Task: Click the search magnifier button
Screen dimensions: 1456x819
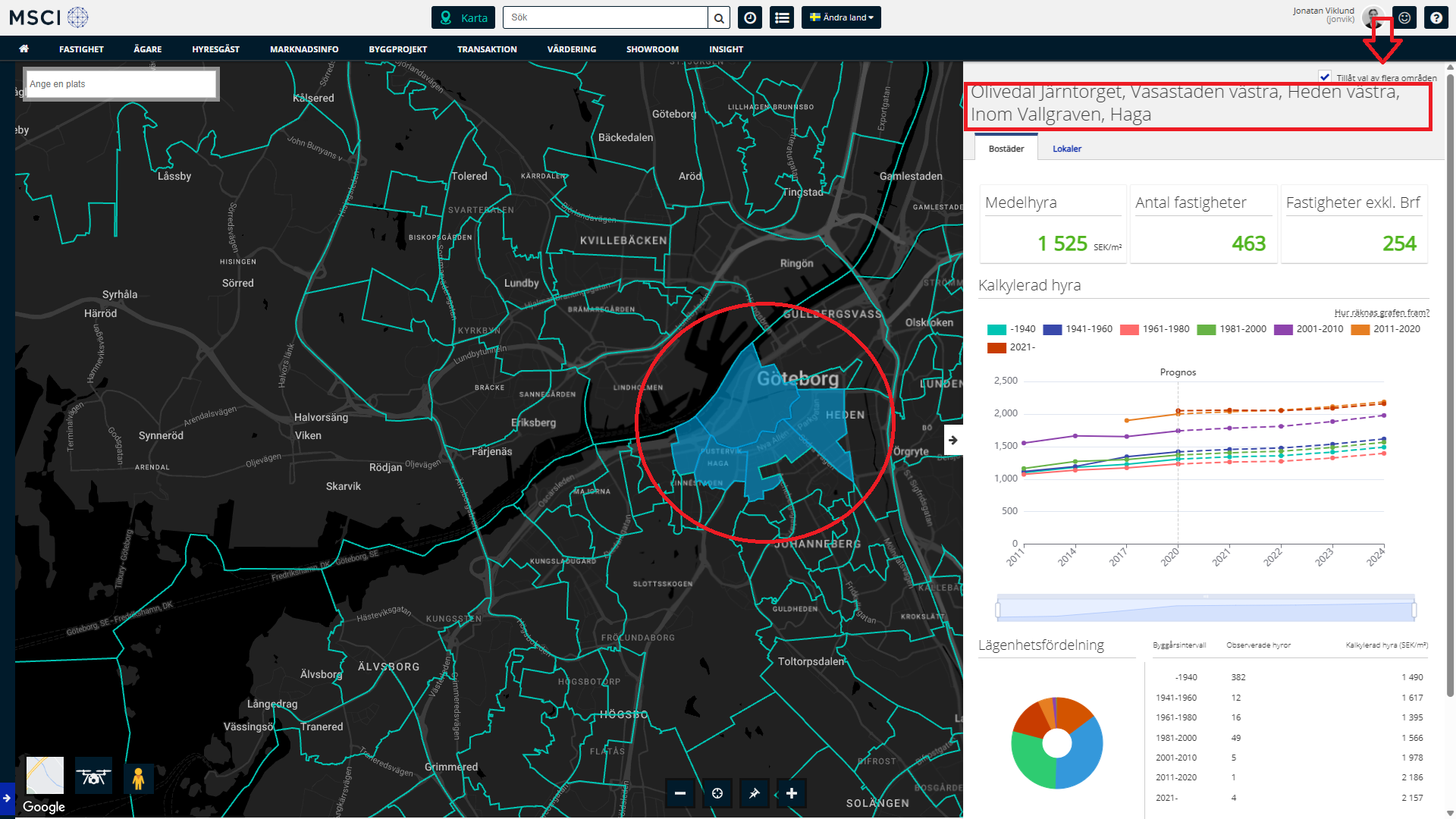Action: tap(719, 17)
